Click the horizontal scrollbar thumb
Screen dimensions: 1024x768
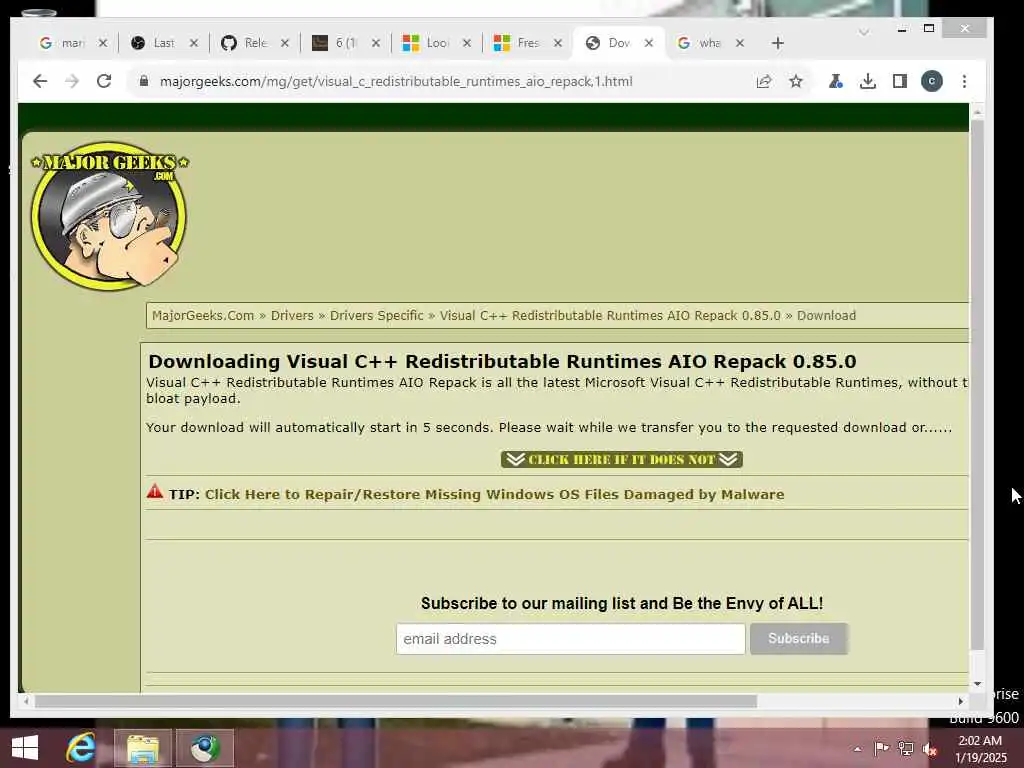pyautogui.click(x=396, y=701)
